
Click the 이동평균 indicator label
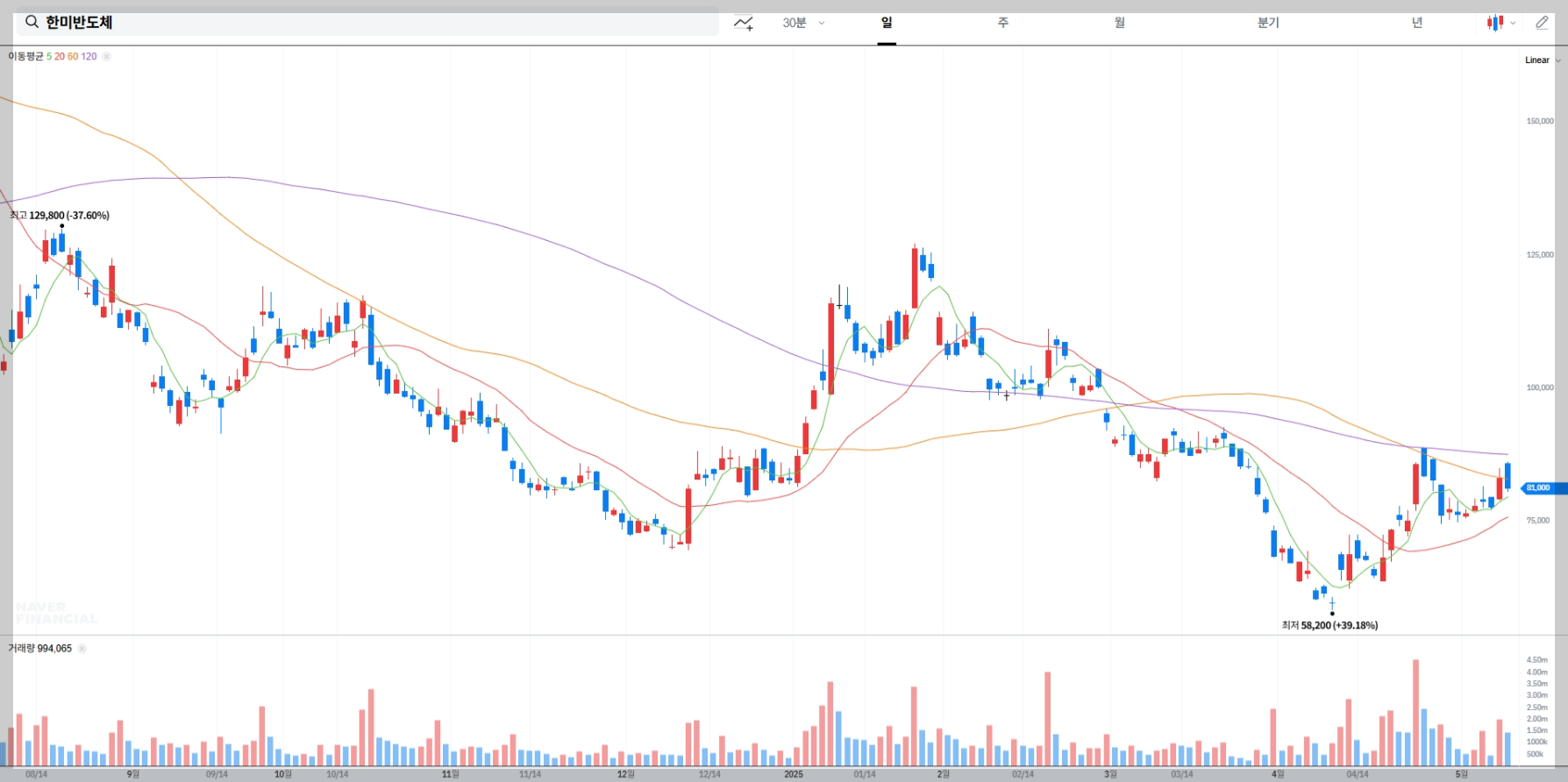(x=25, y=56)
